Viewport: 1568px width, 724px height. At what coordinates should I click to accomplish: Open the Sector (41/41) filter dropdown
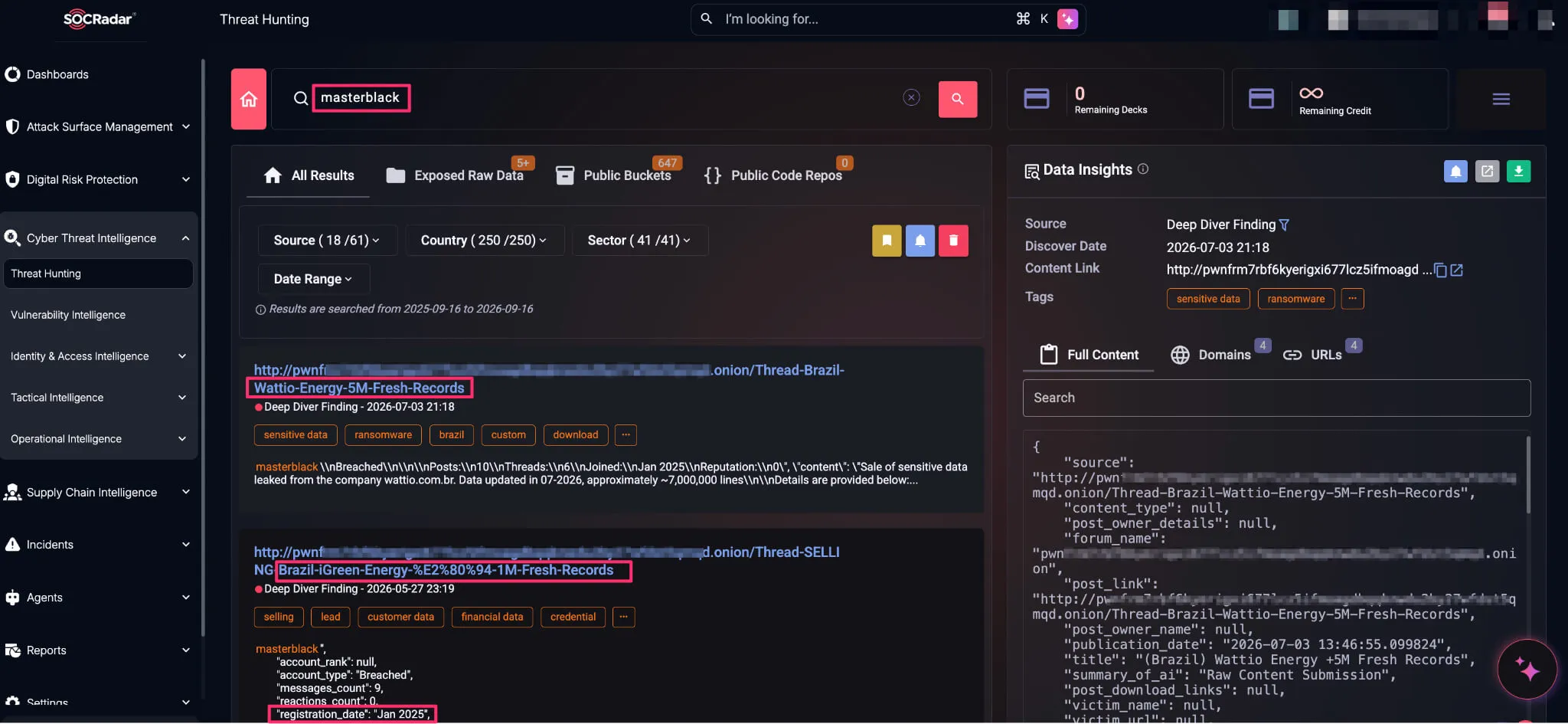click(640, 241)
